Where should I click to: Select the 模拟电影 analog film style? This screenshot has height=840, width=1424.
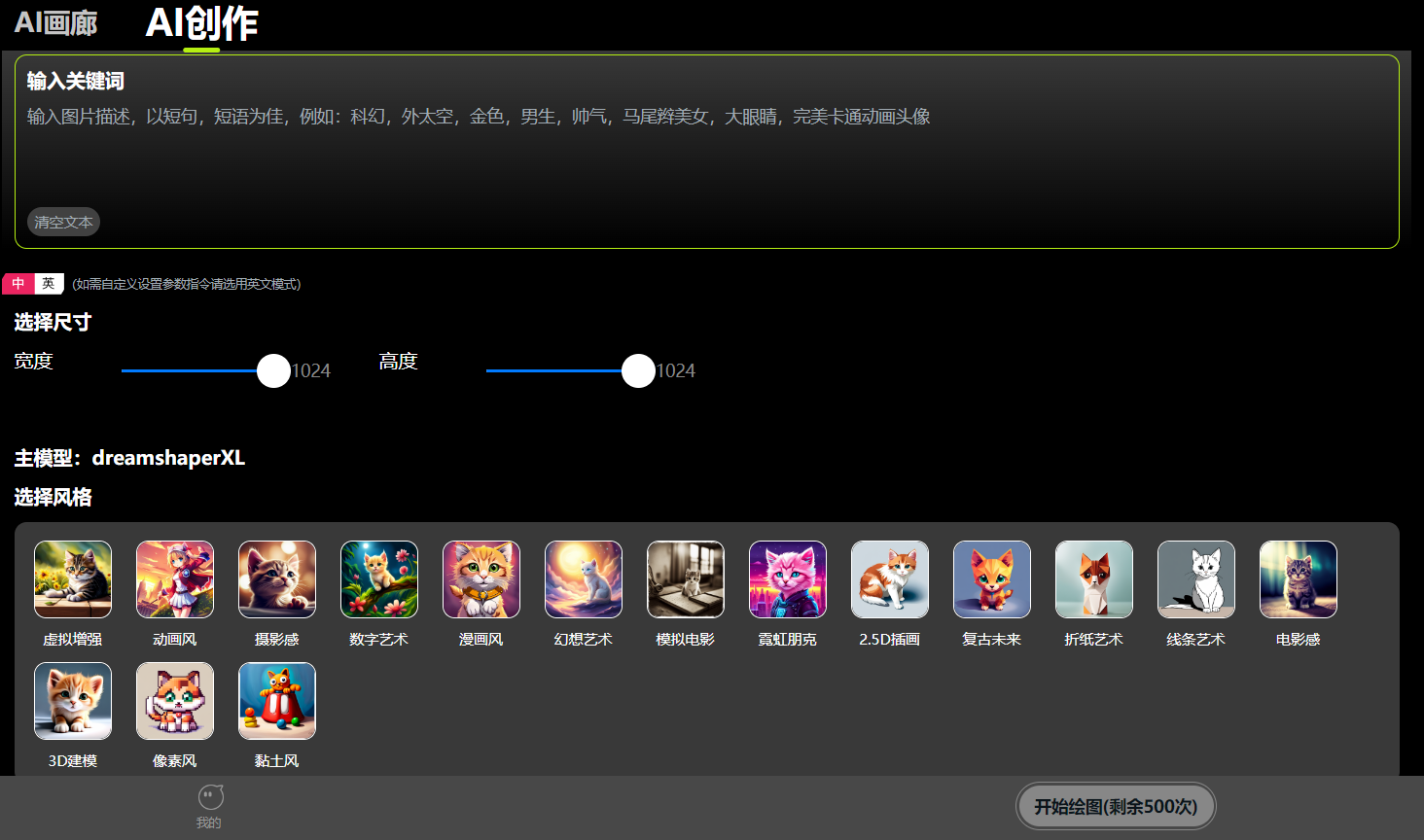(x=686, y=579)
